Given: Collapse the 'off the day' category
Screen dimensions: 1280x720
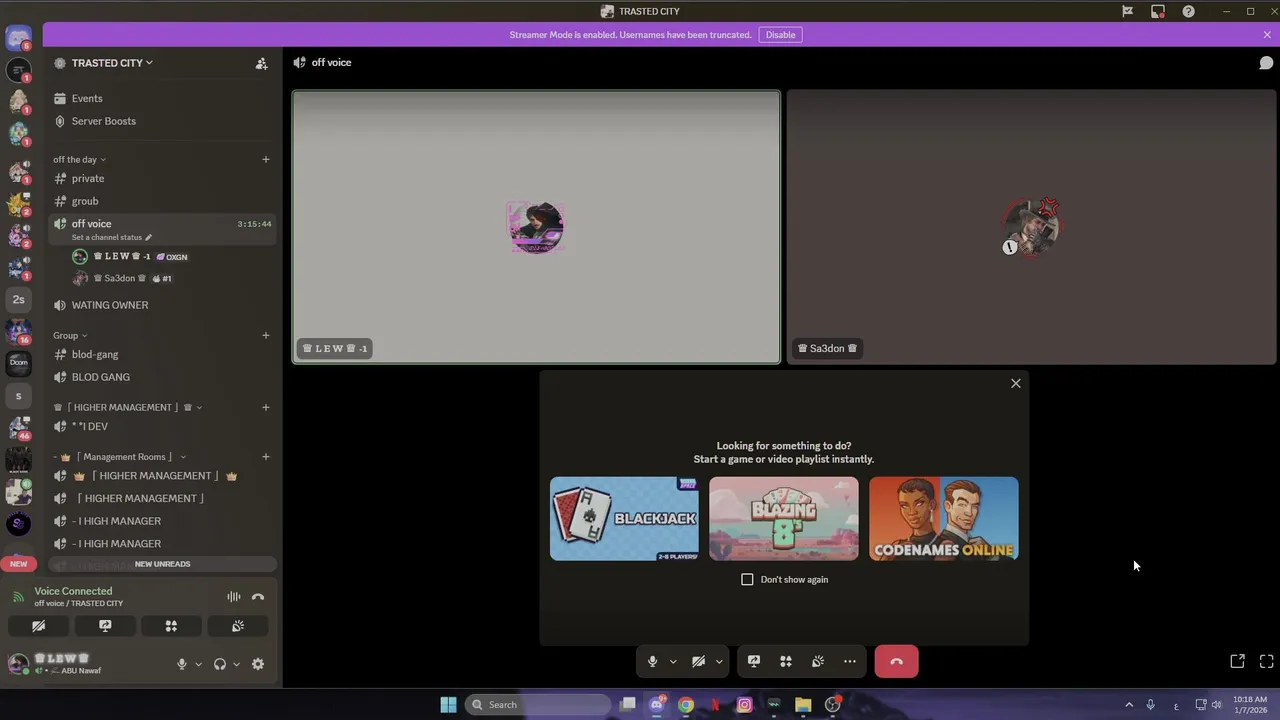Looking at the screenshot, I should click(x=79, y=159).
